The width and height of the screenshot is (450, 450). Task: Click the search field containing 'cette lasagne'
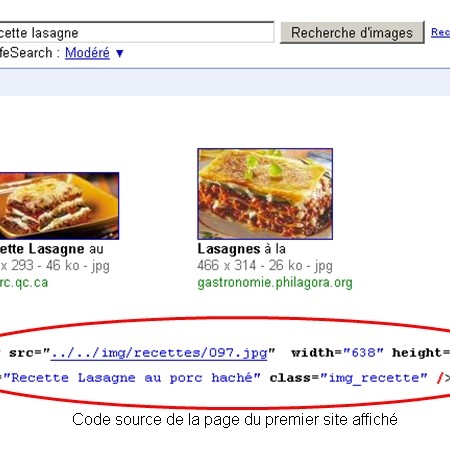pyautogui.click(x=137, y=32)
